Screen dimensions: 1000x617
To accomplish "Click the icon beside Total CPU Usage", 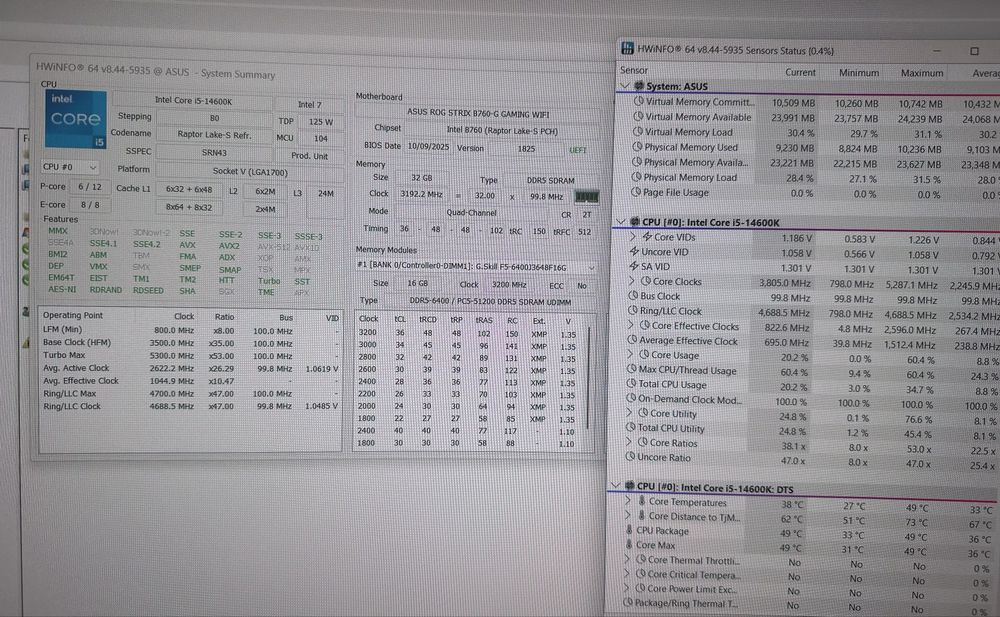I will pyautogui.click(x=631, y=383).
